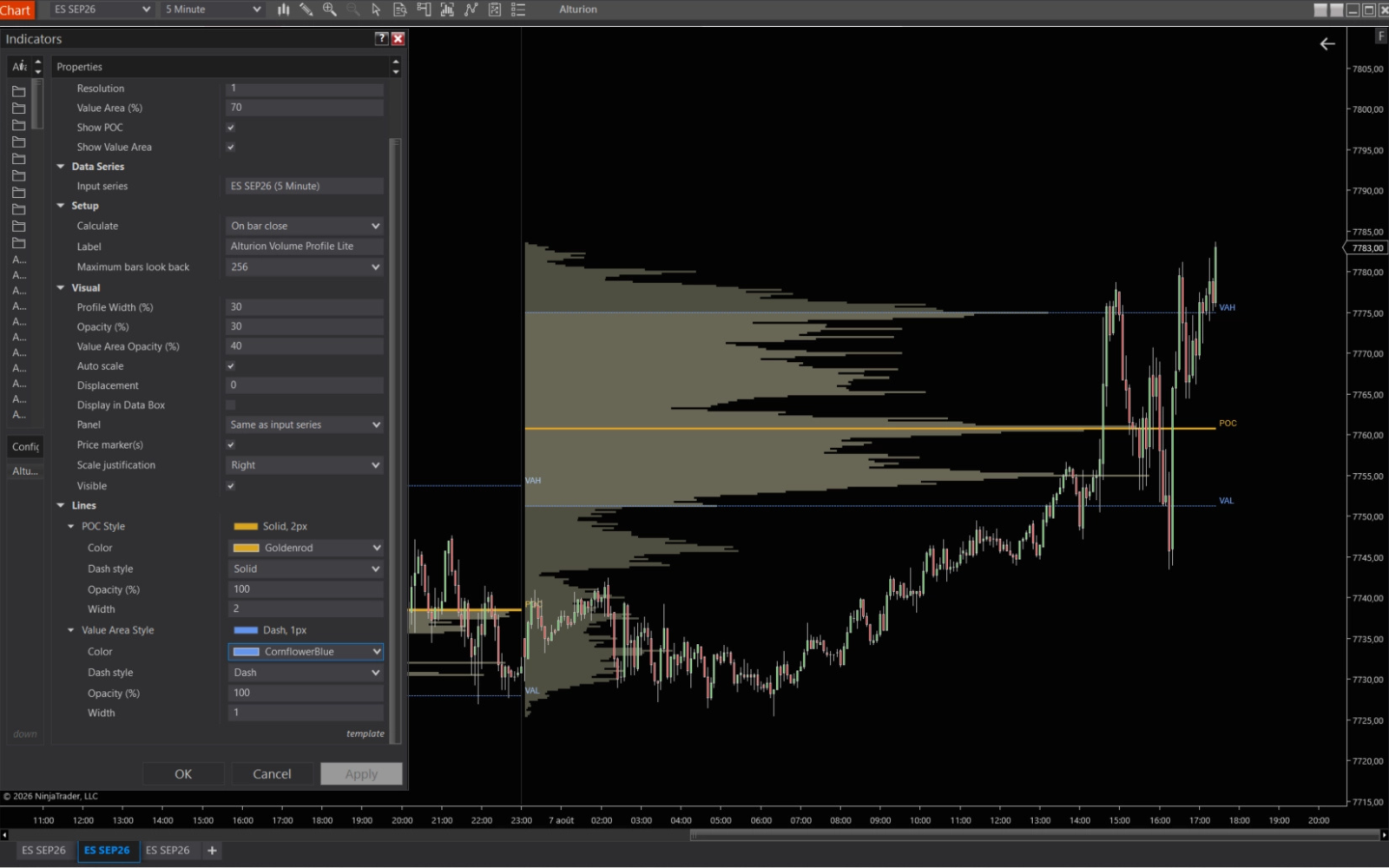
Task: Open the Calculate dropdown (On bar close)
Action: tap(305, 226)
